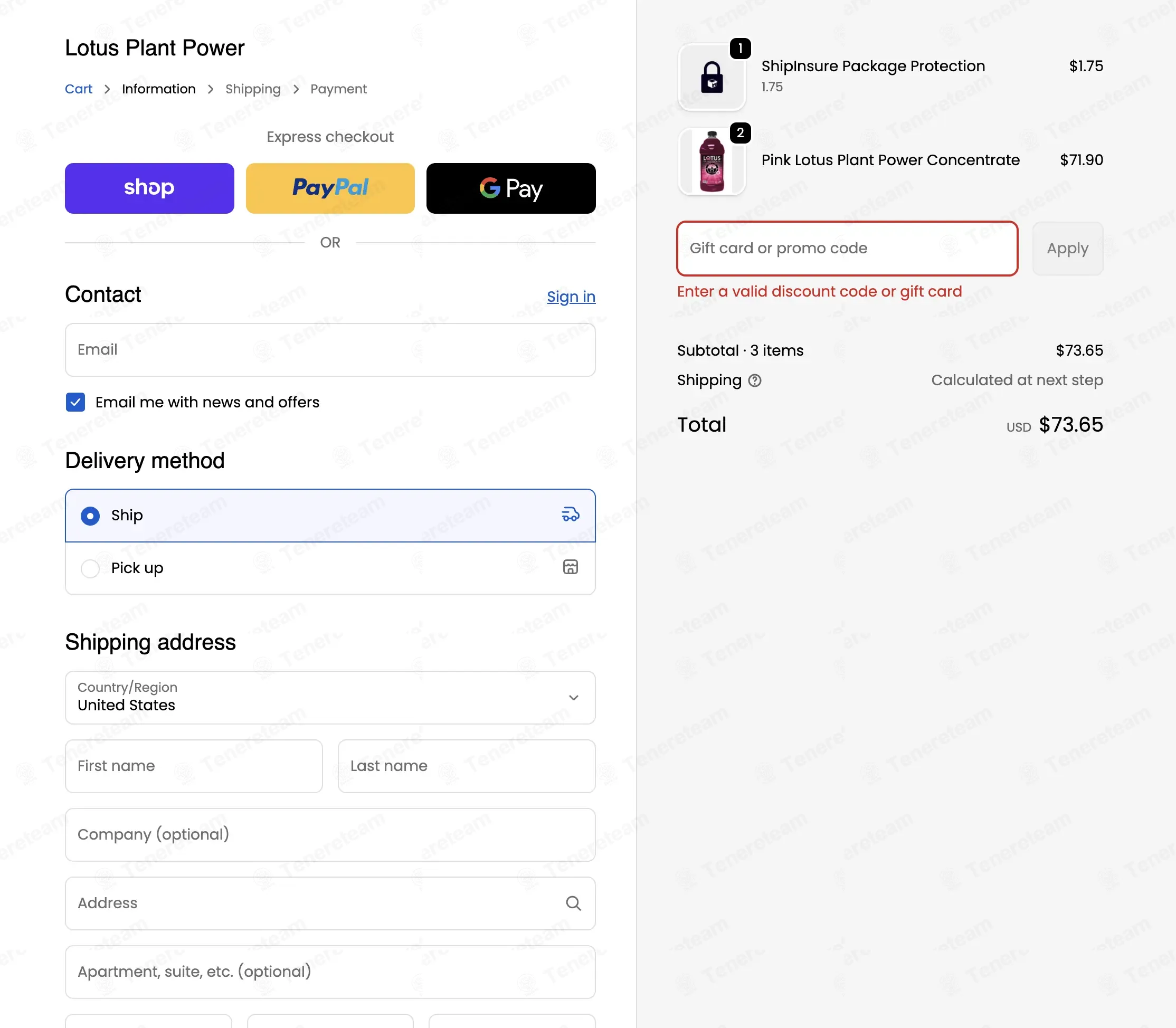Focus the gift card or promo code field

847,249
